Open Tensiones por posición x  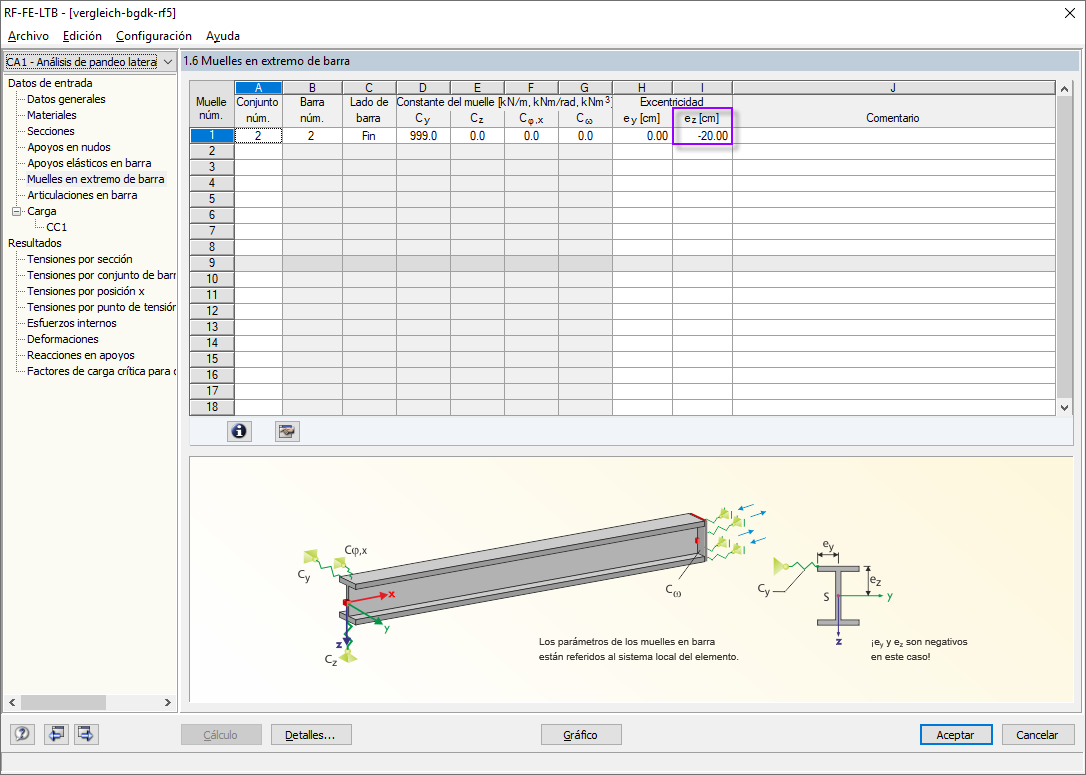point(86,291)
